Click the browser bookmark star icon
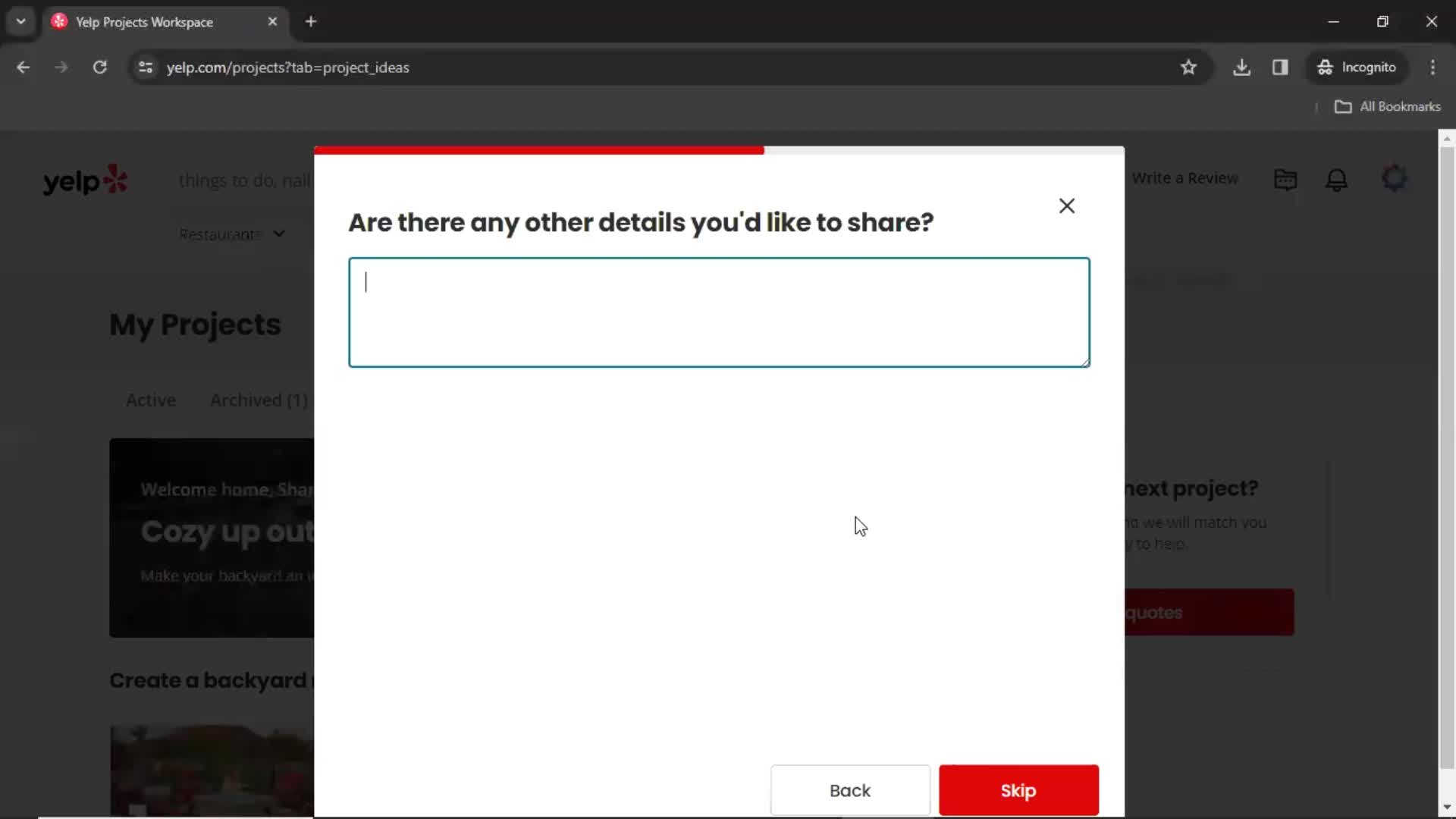This screenshot has height=819, width=1456. (x=1188, y=67)
